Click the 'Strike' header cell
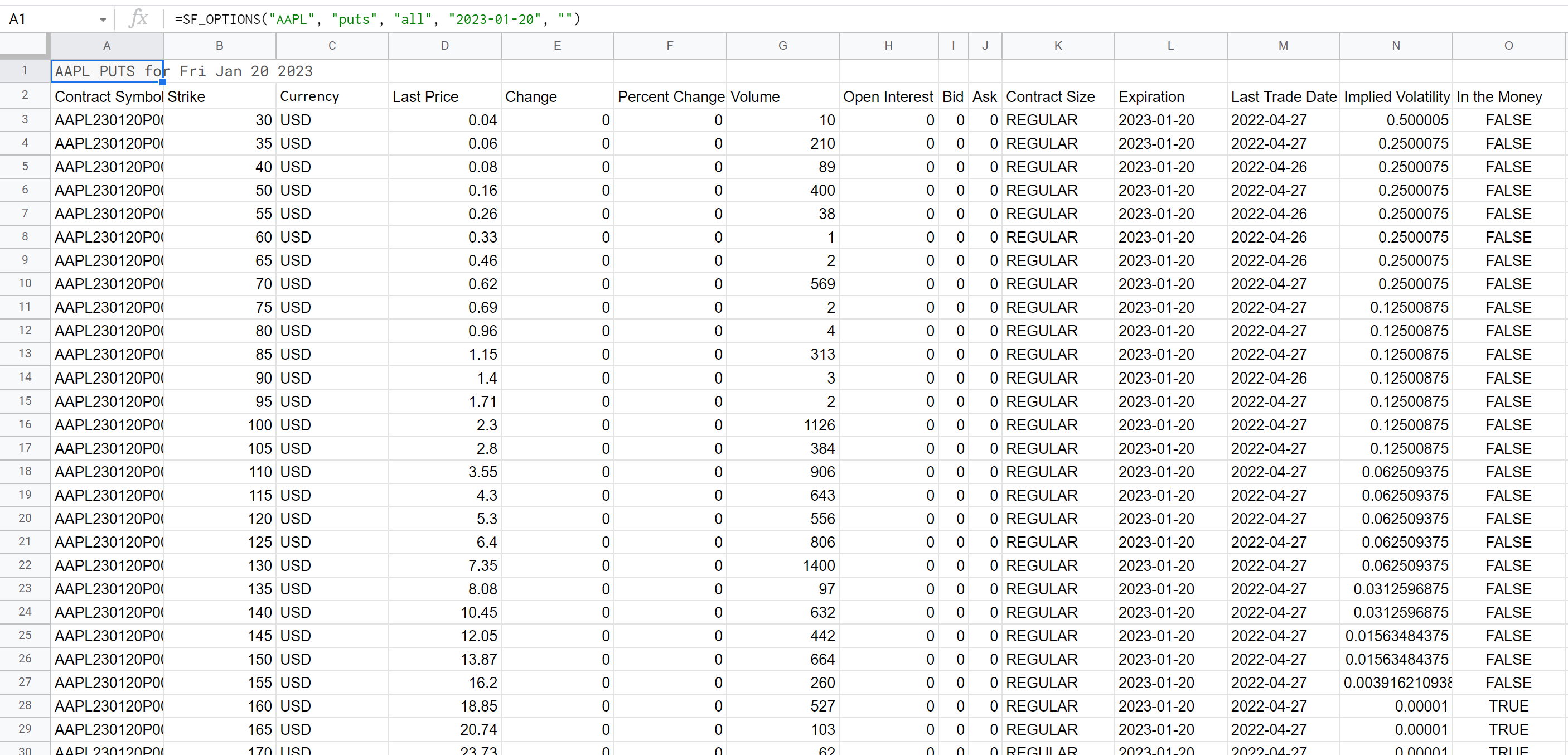 click(x=219, y=96)
